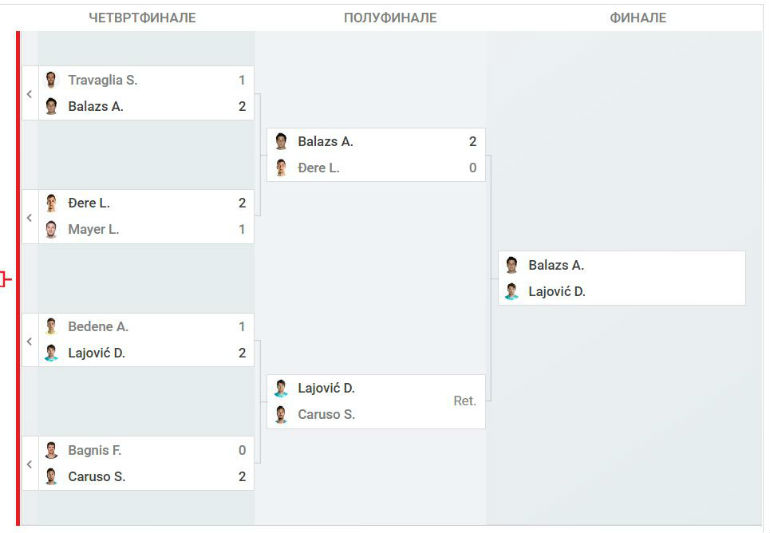Click the Ret. result in Lajović–Caruso semifinal
Viewport: 770px width, 533px height.
point(465,401)
